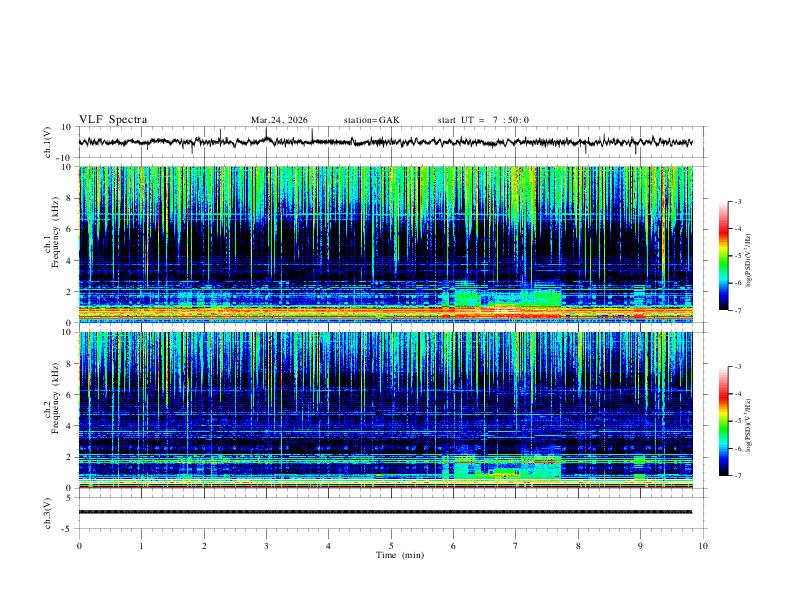The image size is (792, 612).
Task: Click the "station=GAK" header label
Action: [372, 120]
